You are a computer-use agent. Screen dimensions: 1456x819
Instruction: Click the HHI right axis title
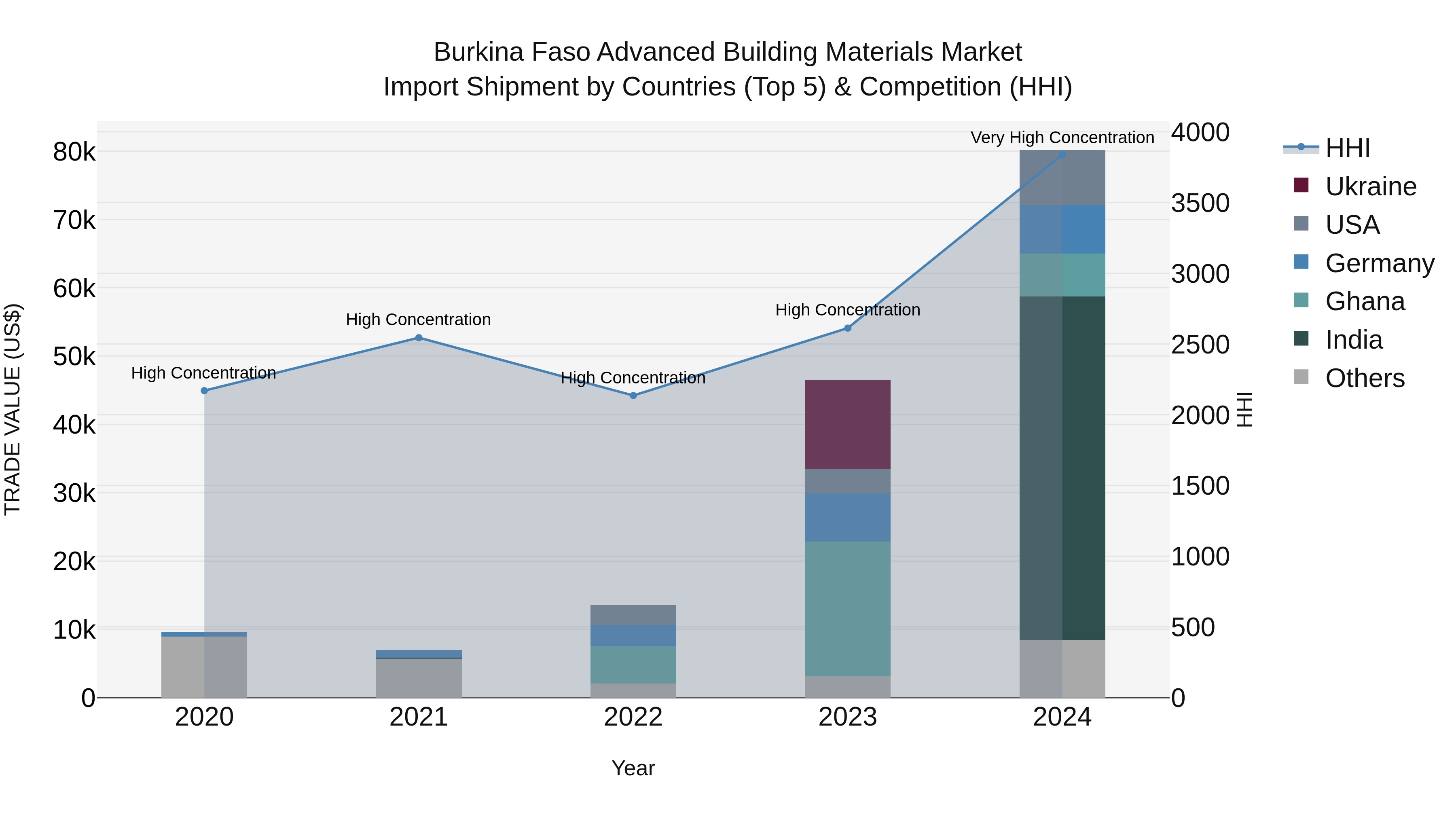[1244, 409]
